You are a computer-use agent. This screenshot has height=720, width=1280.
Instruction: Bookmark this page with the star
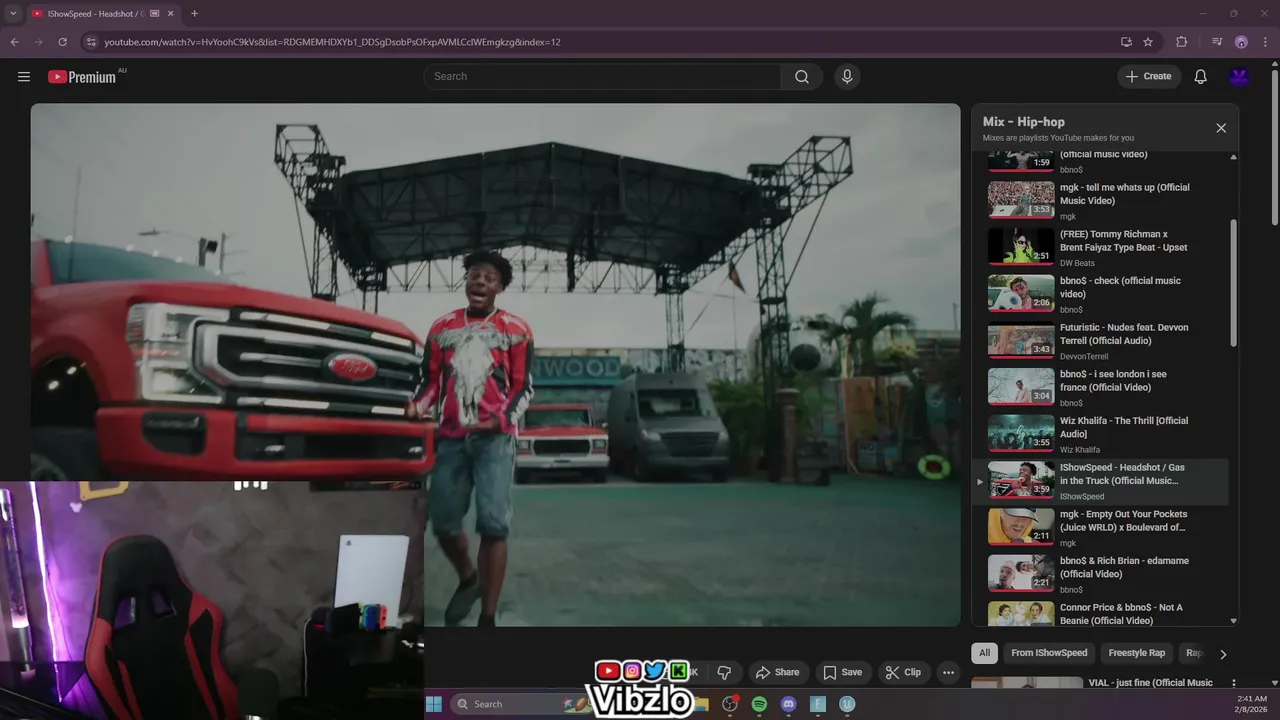[x=1148, y=42]
